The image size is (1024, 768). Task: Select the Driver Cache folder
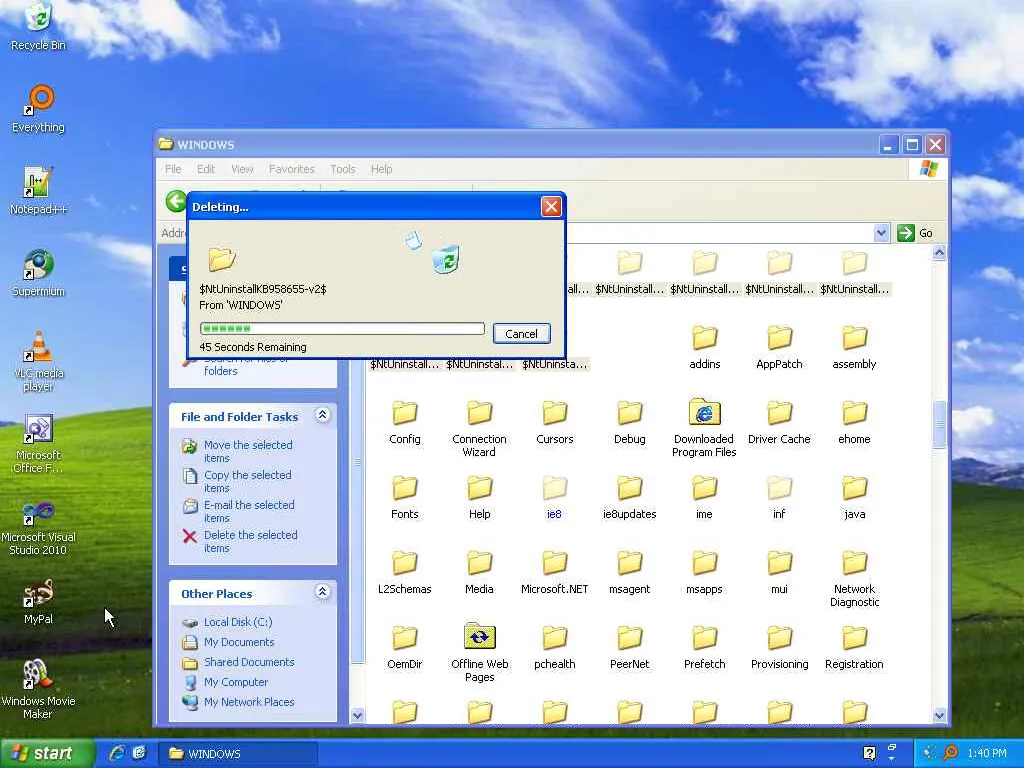click(x=779, y=422)
